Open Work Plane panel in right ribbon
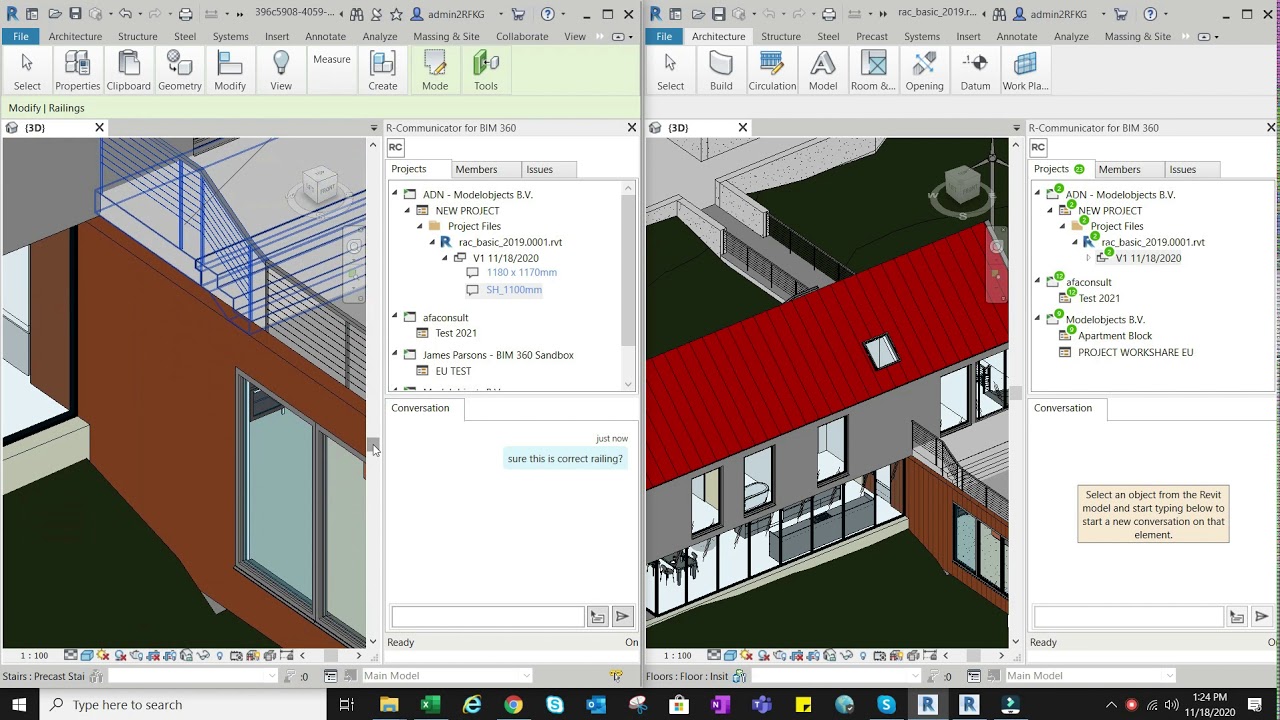This screenshot has width=1280, height=720. pos(1025,71)
